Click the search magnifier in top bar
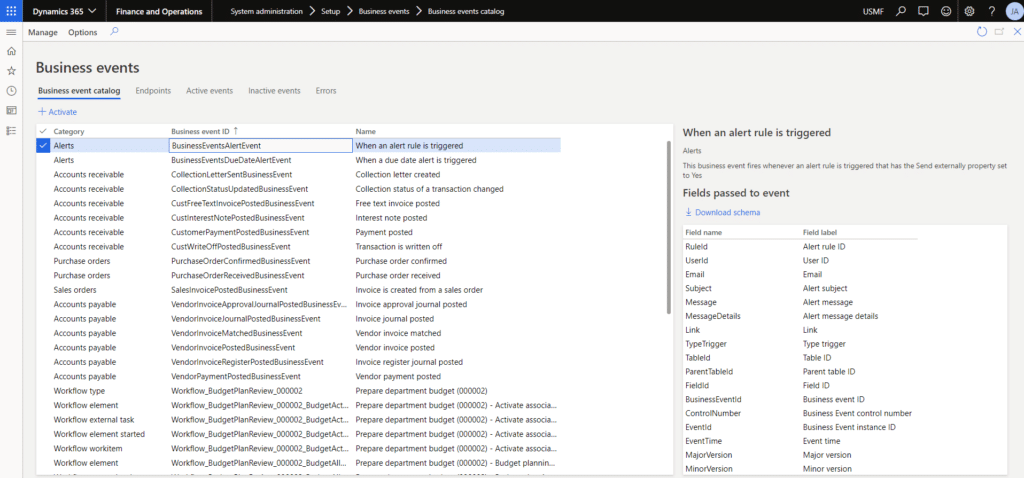The width and height of the screenshot is (1024, 478). [x=901, y=11]
